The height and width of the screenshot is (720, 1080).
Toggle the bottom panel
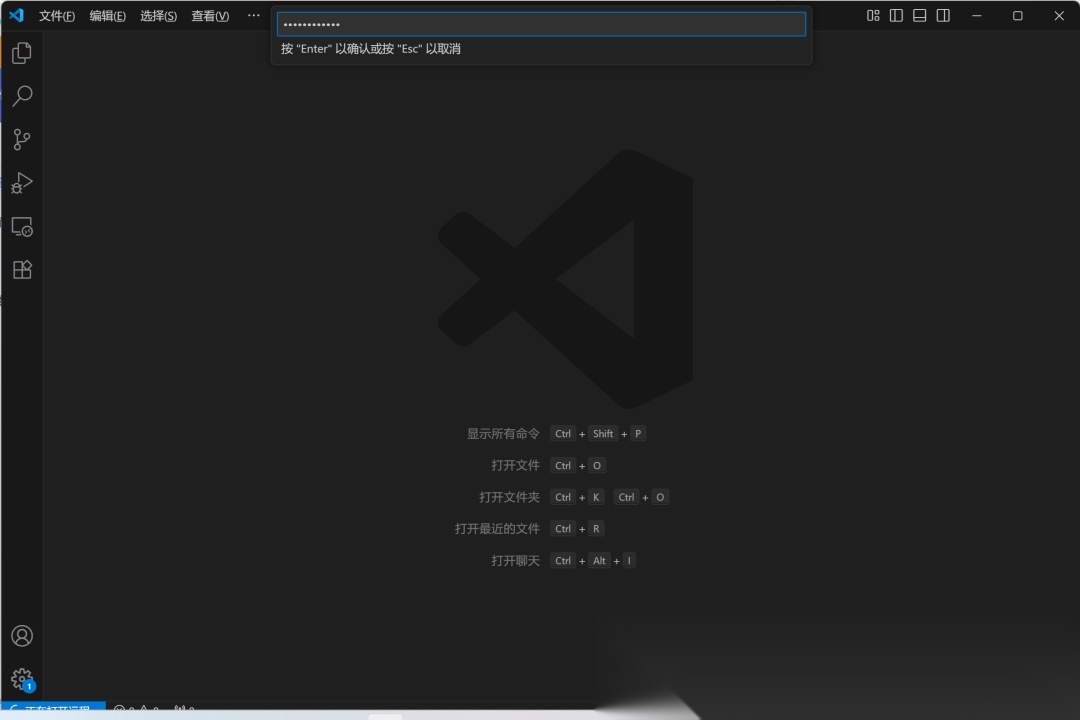pos(920,15)
